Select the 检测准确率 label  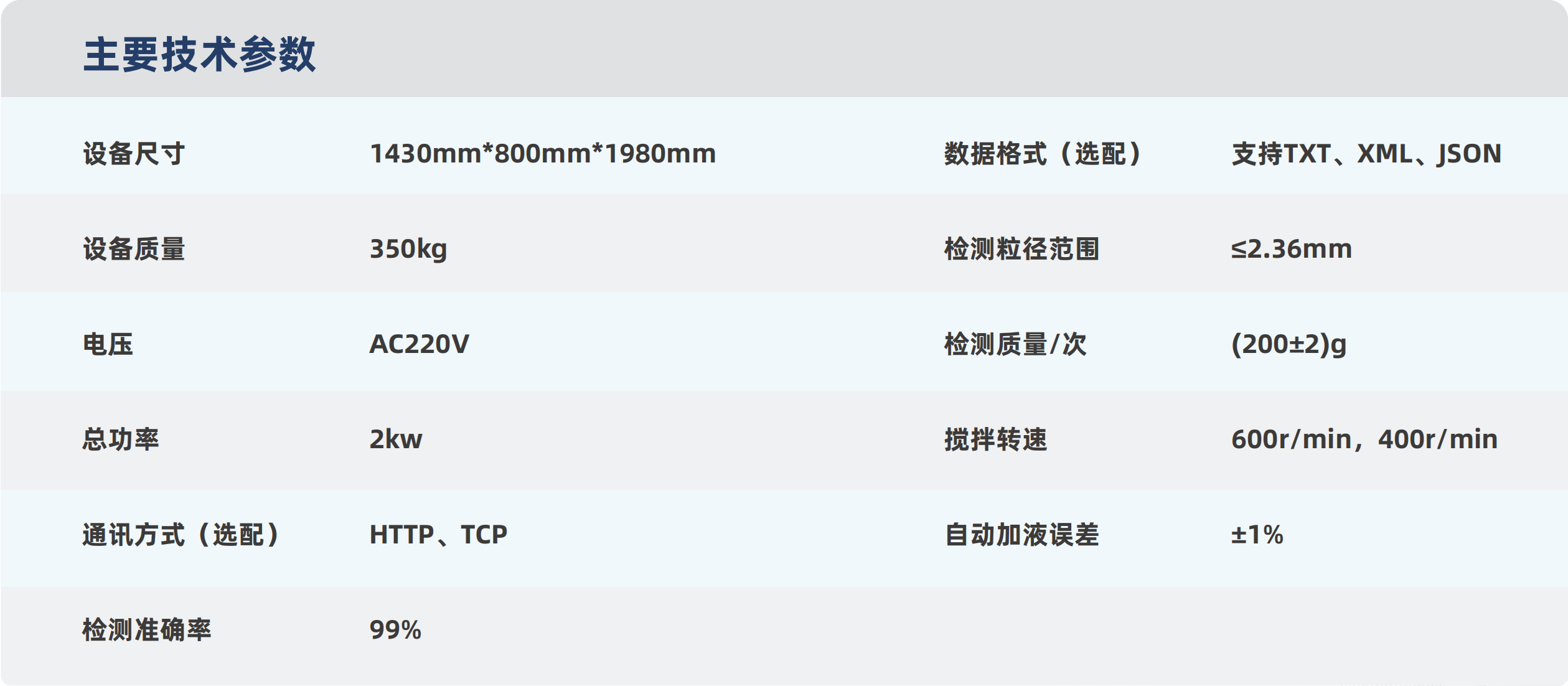(147, 629)
